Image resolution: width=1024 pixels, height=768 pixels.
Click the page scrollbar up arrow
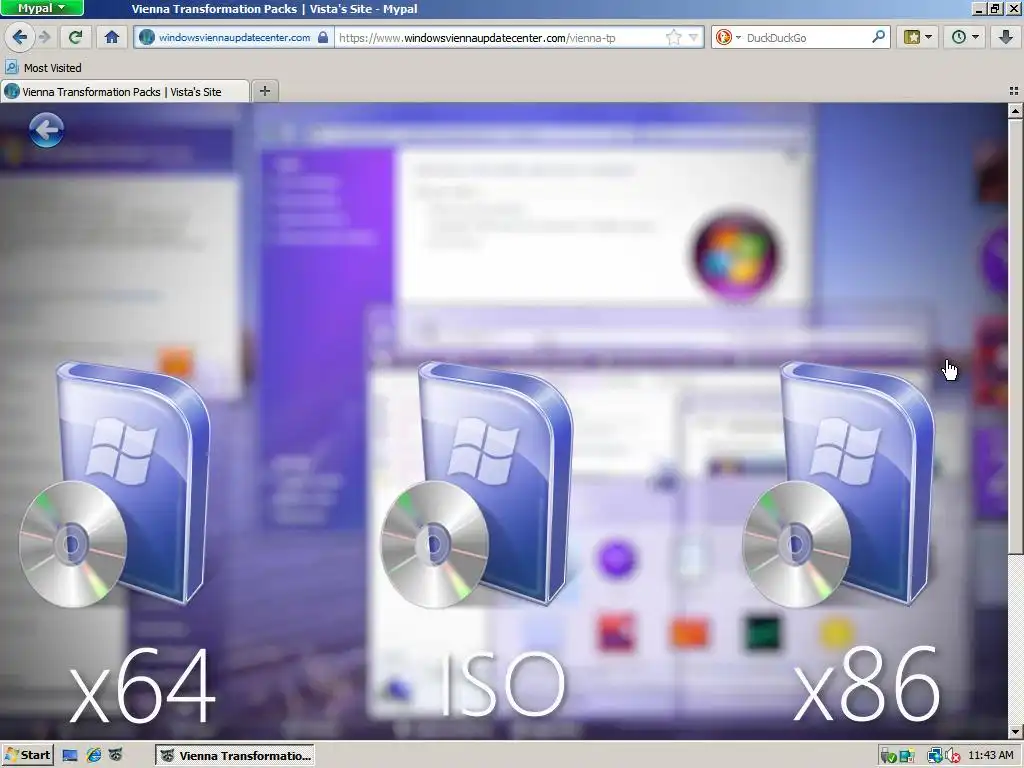tap(1016, 111)
